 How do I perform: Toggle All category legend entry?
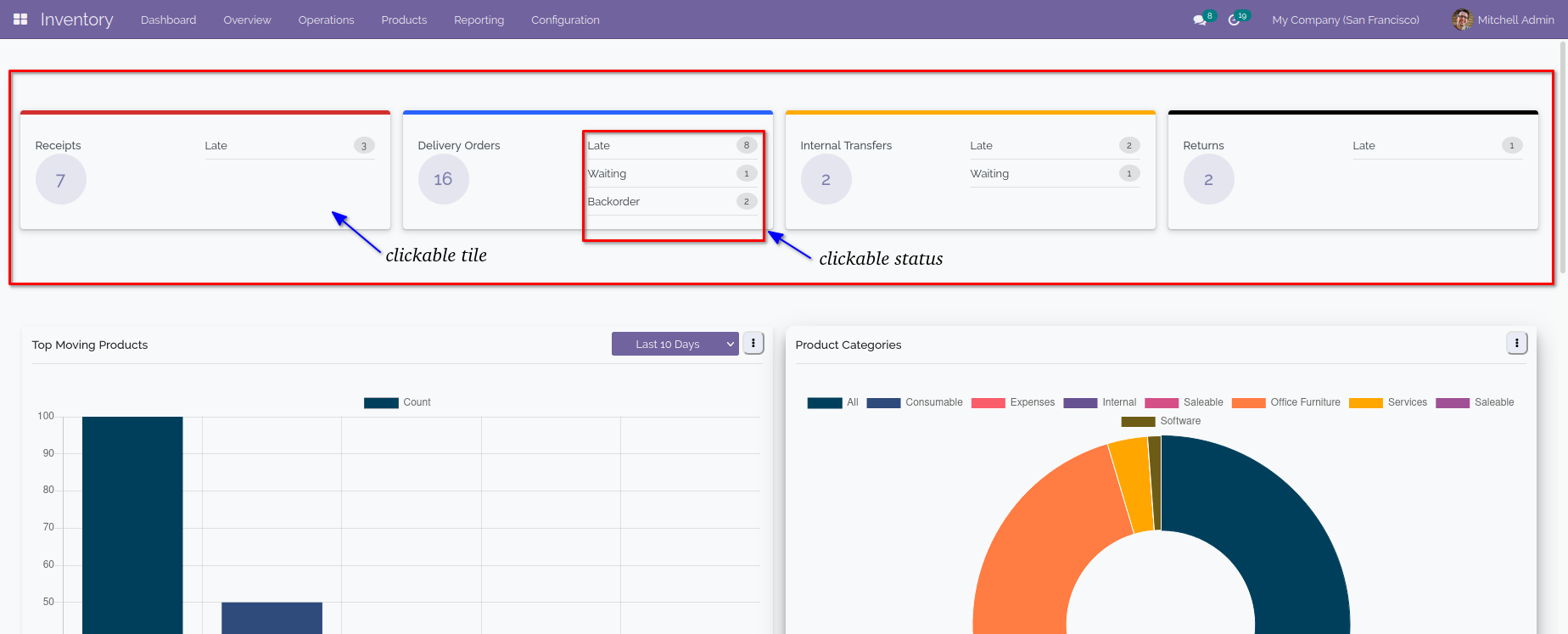coord(833,402)
